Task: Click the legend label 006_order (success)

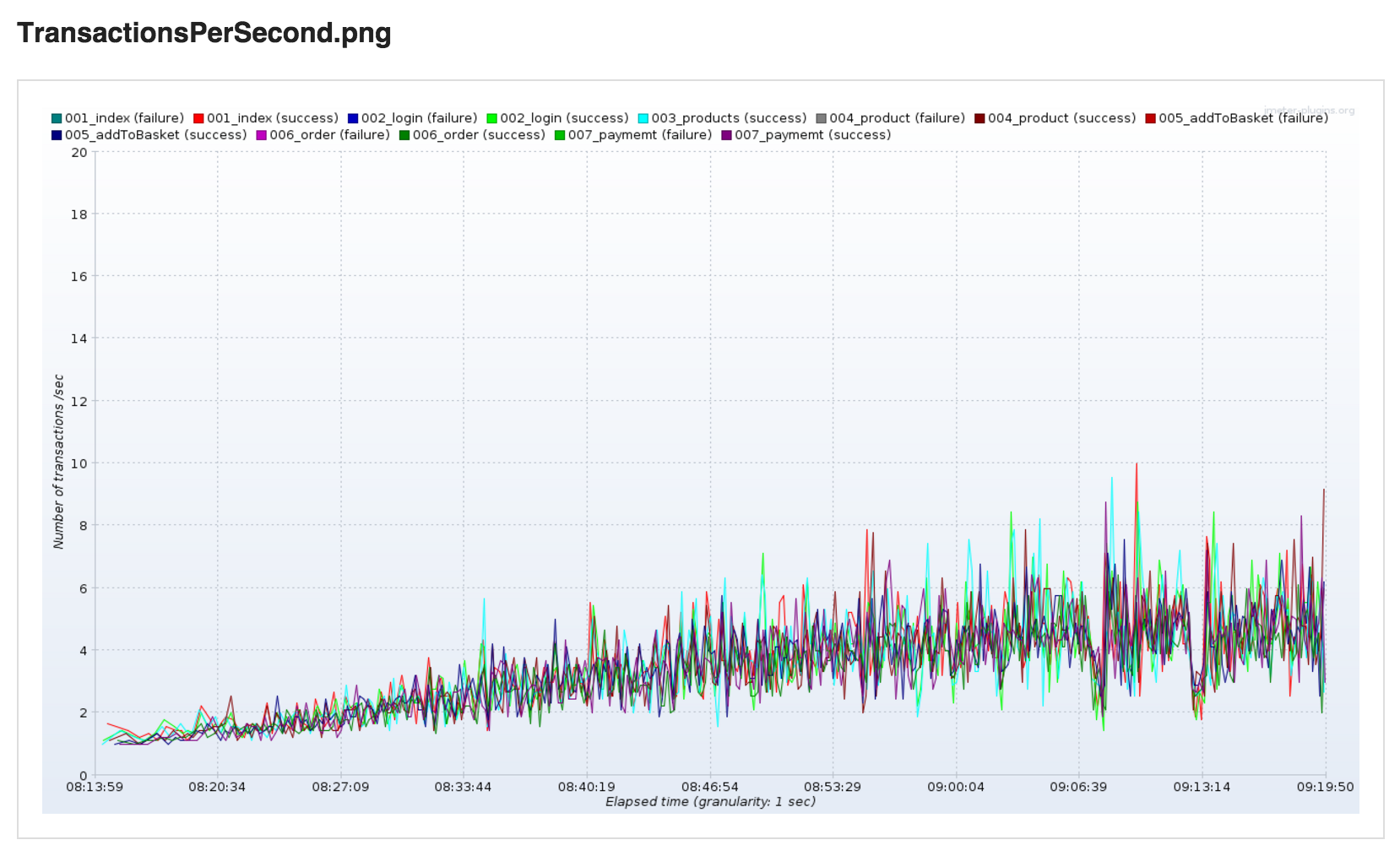Action: (x=479, y=135)
